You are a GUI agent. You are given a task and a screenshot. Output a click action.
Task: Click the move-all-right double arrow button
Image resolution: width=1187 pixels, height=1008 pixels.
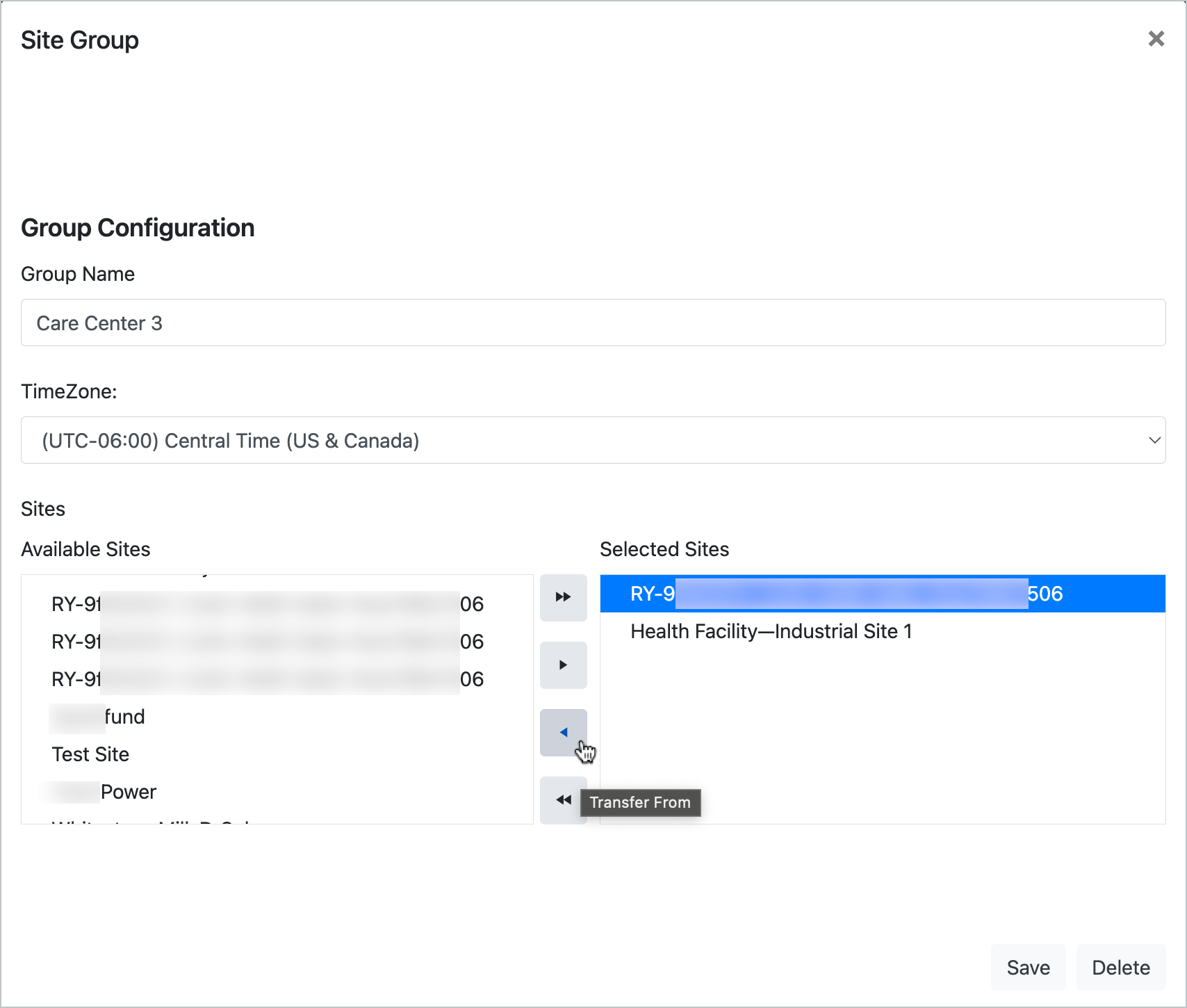point(563,597)
